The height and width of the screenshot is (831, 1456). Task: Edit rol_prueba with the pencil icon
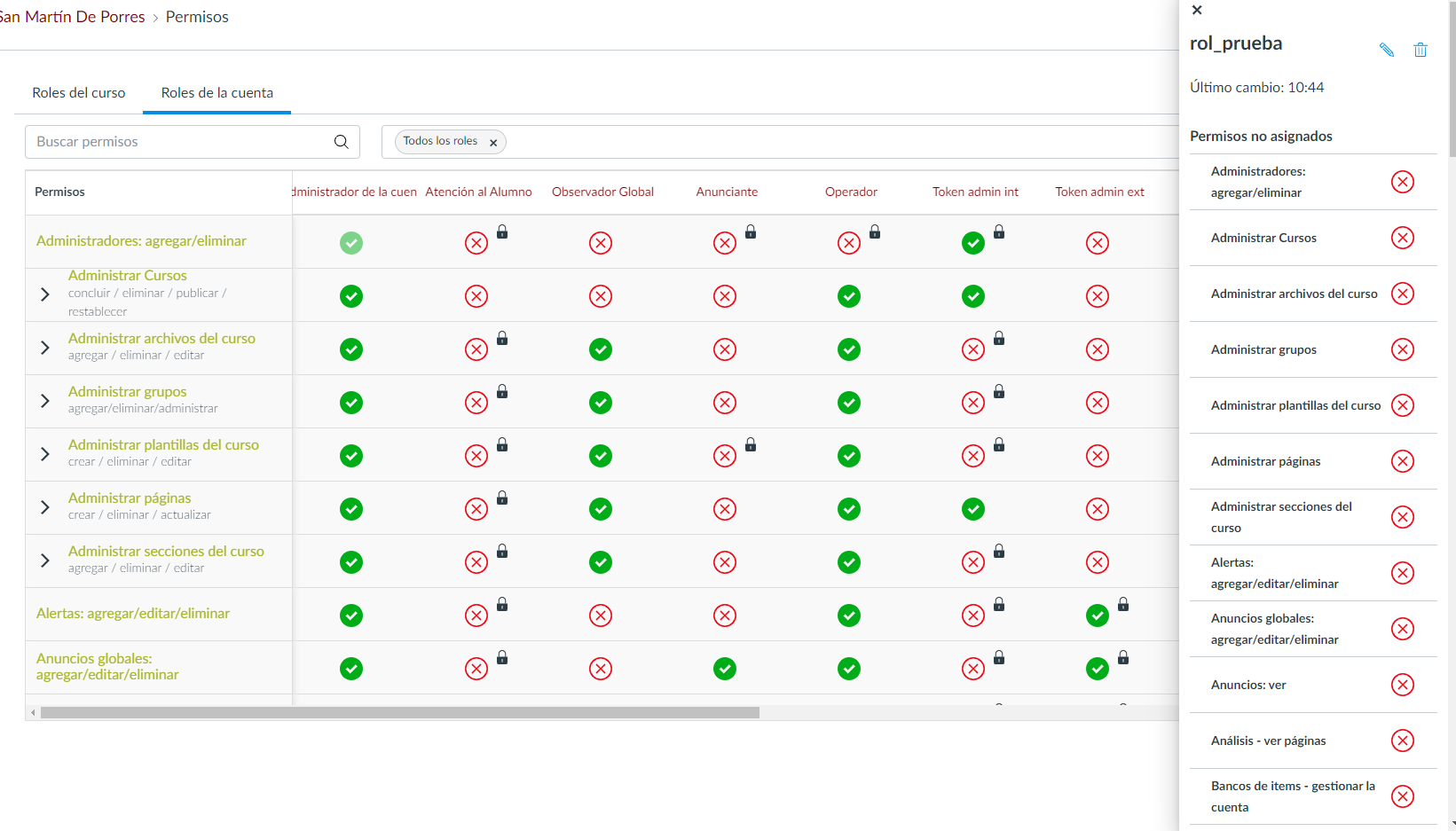(x=1386, y=50)
